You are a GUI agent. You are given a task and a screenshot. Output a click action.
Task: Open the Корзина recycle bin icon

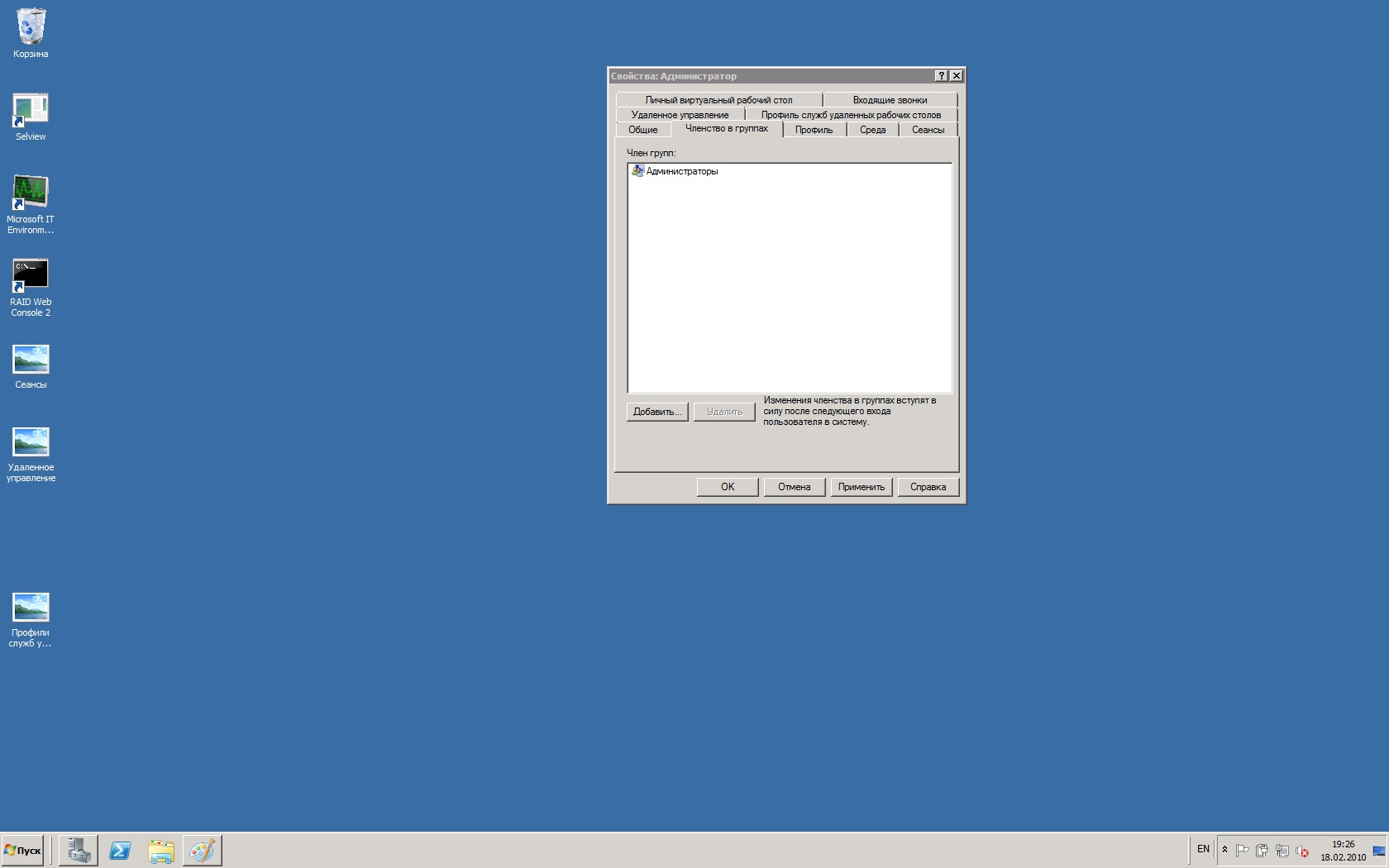pyautogui.click(x=31, y=33)
